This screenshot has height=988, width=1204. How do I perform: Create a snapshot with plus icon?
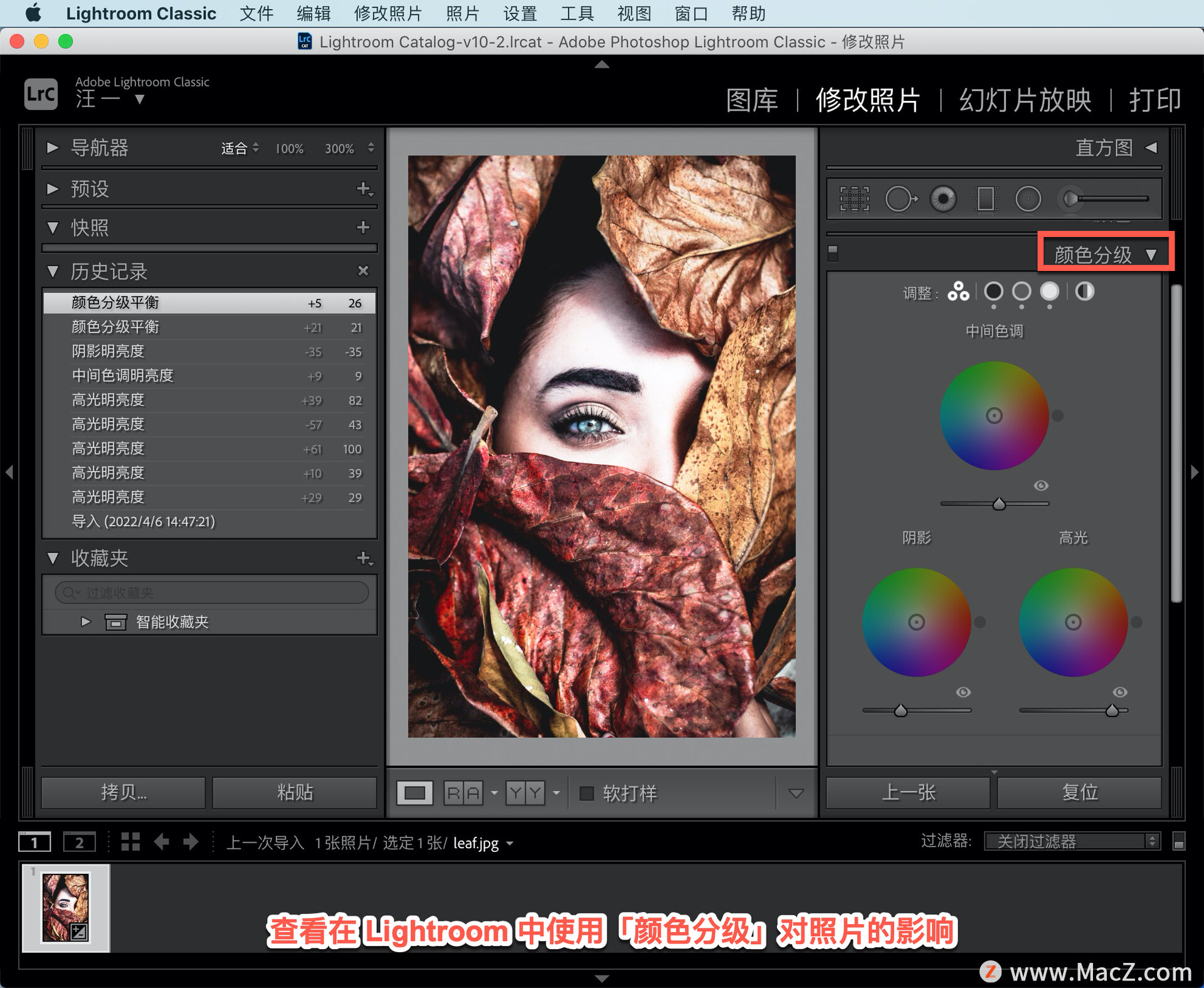click(x=363, y=227)
